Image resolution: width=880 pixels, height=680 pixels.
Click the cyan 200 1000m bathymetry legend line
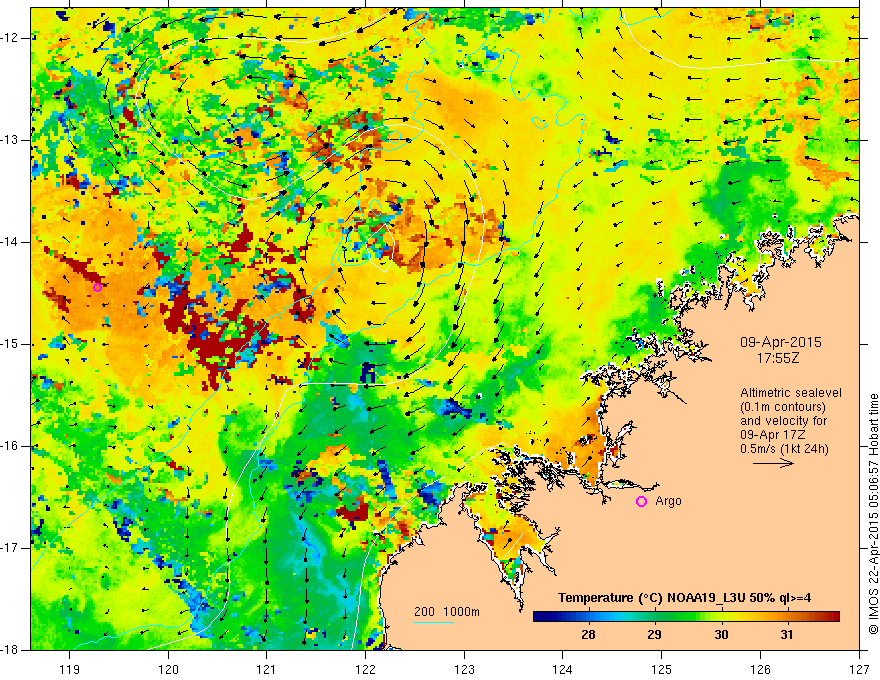(x=433, y=622)
